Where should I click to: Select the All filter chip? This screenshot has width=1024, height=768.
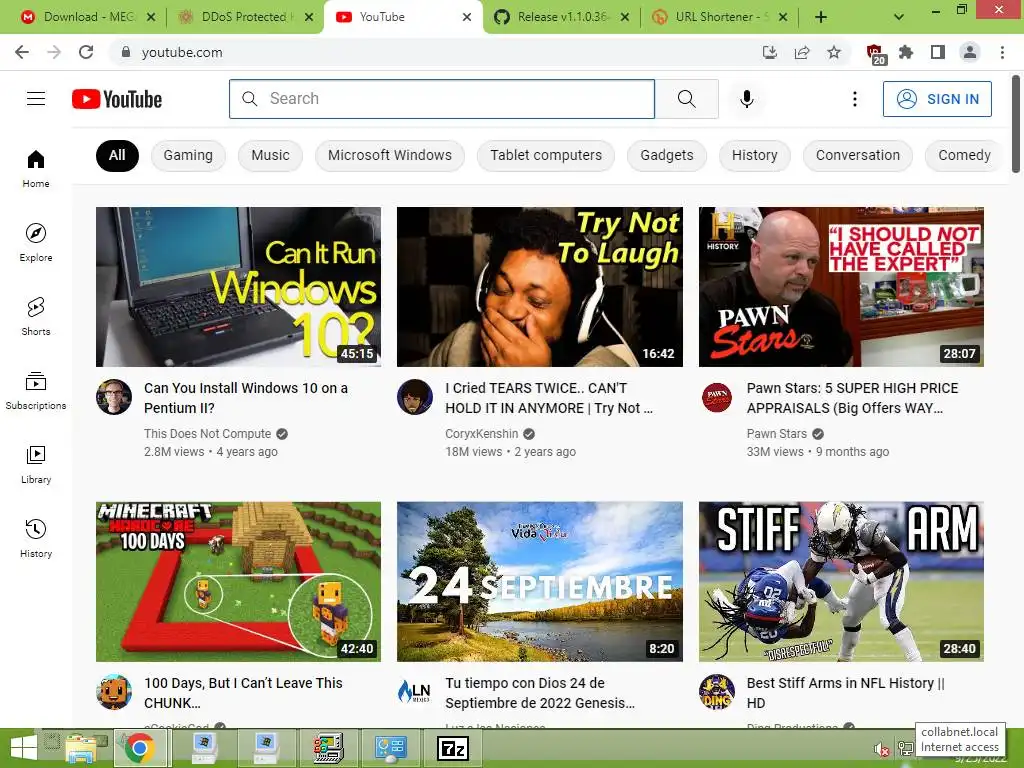117,155
